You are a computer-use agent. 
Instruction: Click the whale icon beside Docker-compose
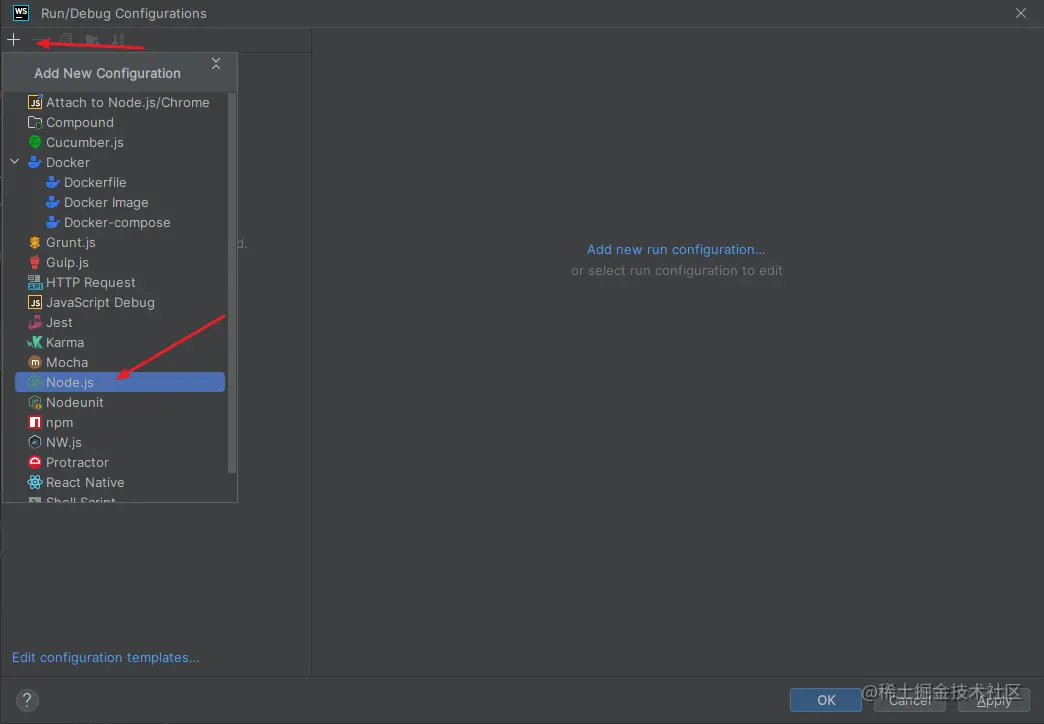[53, 222]
